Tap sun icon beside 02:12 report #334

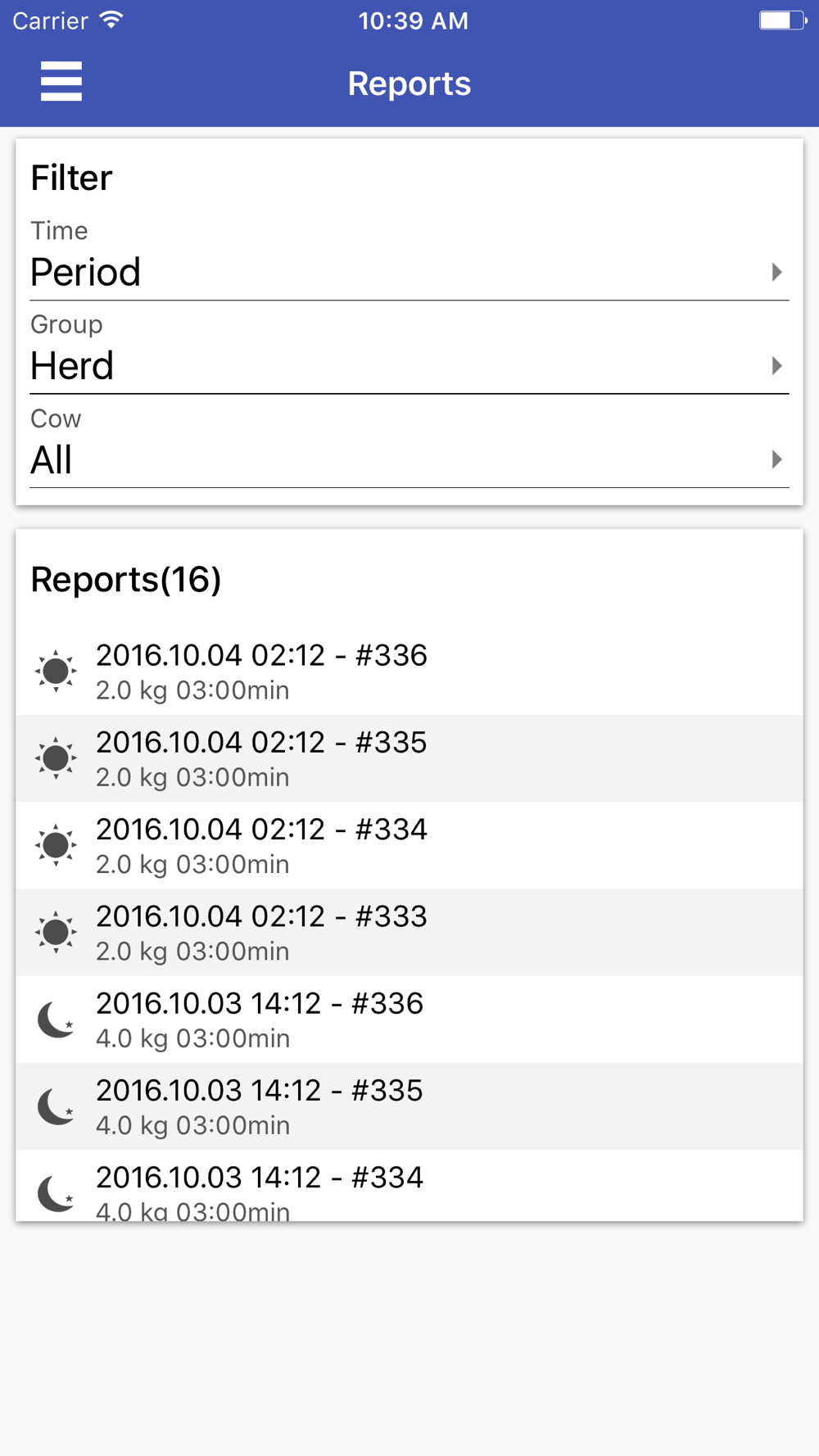coord(56,845)
